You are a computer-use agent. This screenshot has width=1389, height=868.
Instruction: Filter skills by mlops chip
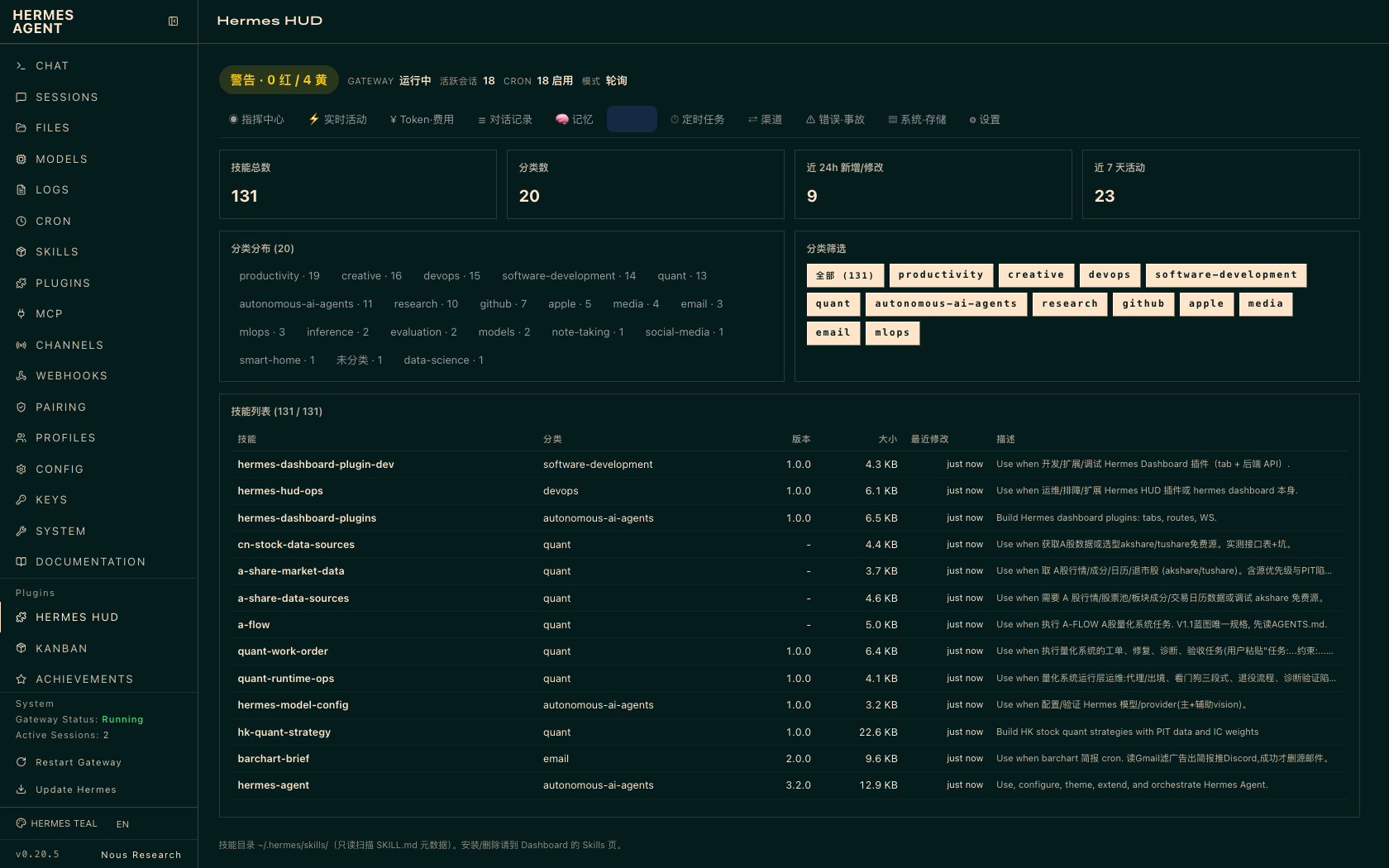892,333
